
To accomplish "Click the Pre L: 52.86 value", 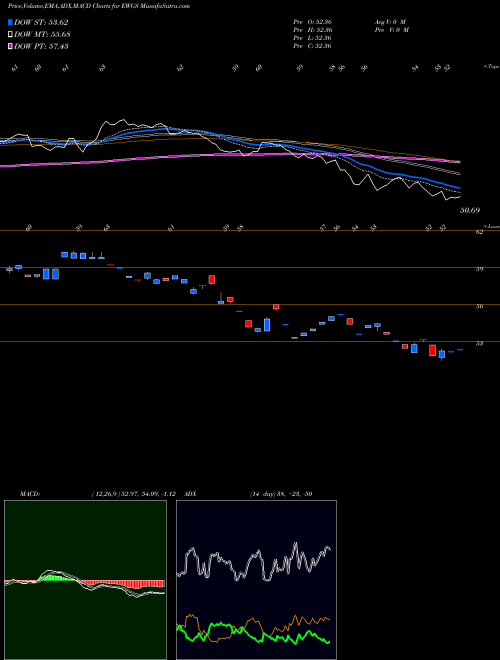I will pyautogui.click(x=313, y=38).
